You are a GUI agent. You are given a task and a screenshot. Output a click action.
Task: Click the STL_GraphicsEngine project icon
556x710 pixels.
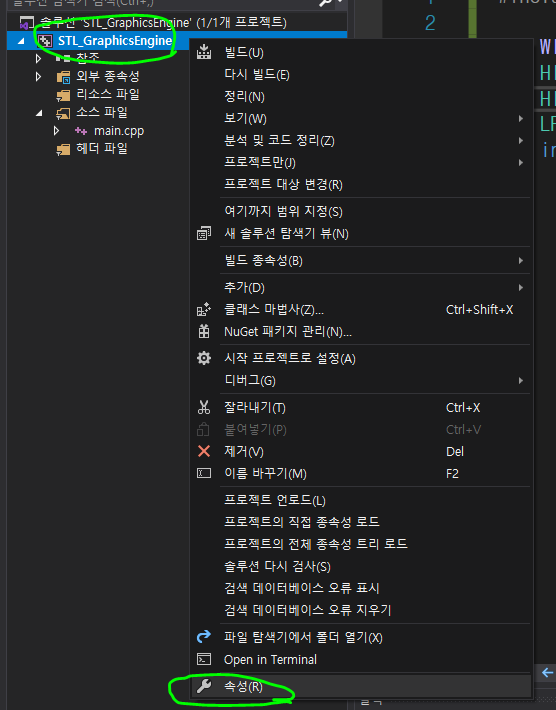click(x=45, y=41)
